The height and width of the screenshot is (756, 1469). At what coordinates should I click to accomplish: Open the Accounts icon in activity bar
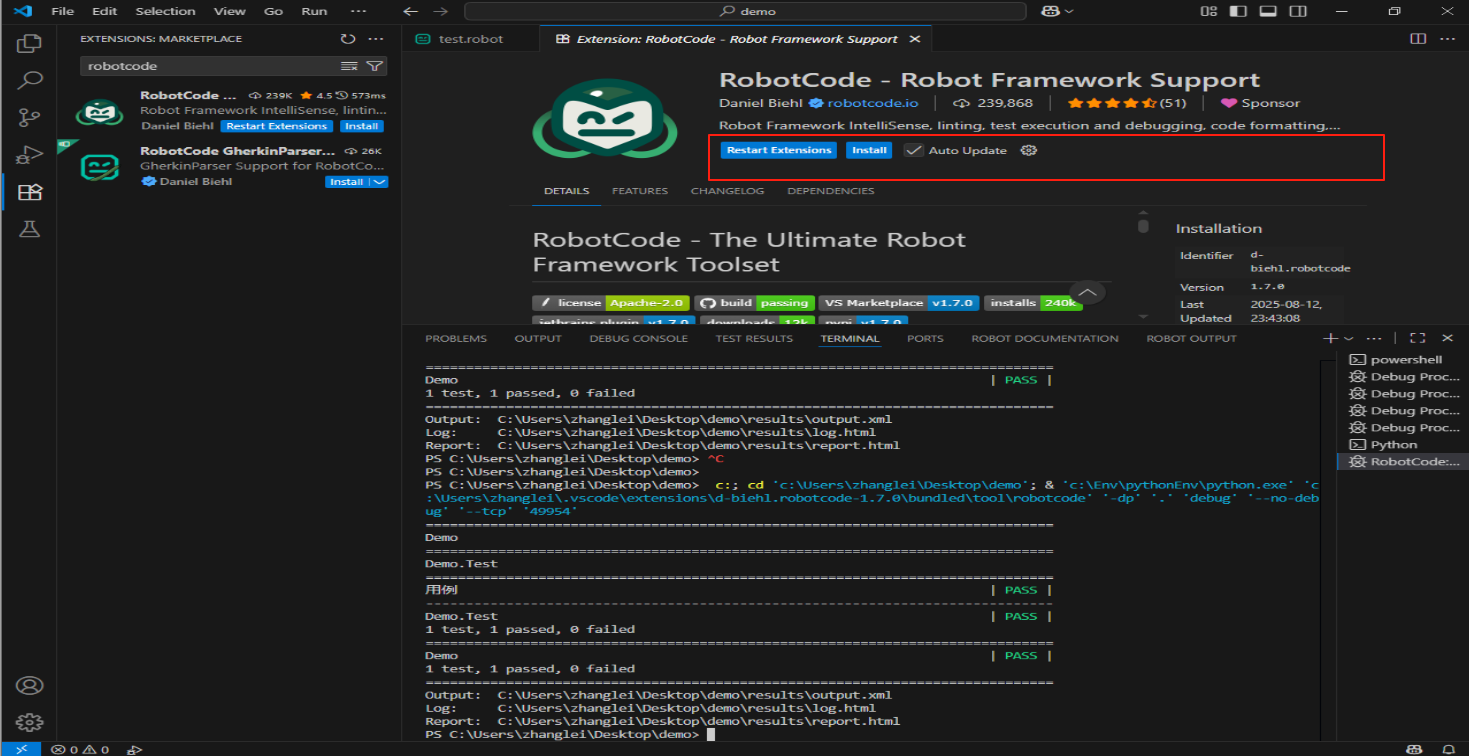point(30,686)
